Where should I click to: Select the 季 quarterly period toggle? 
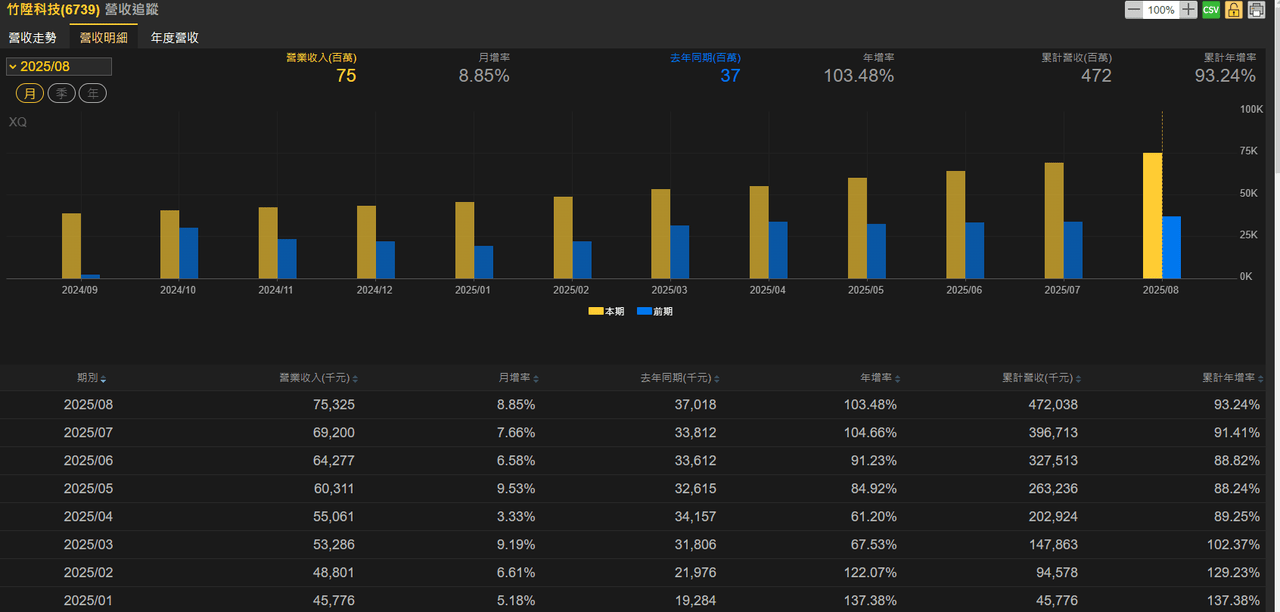coord(61,93)
